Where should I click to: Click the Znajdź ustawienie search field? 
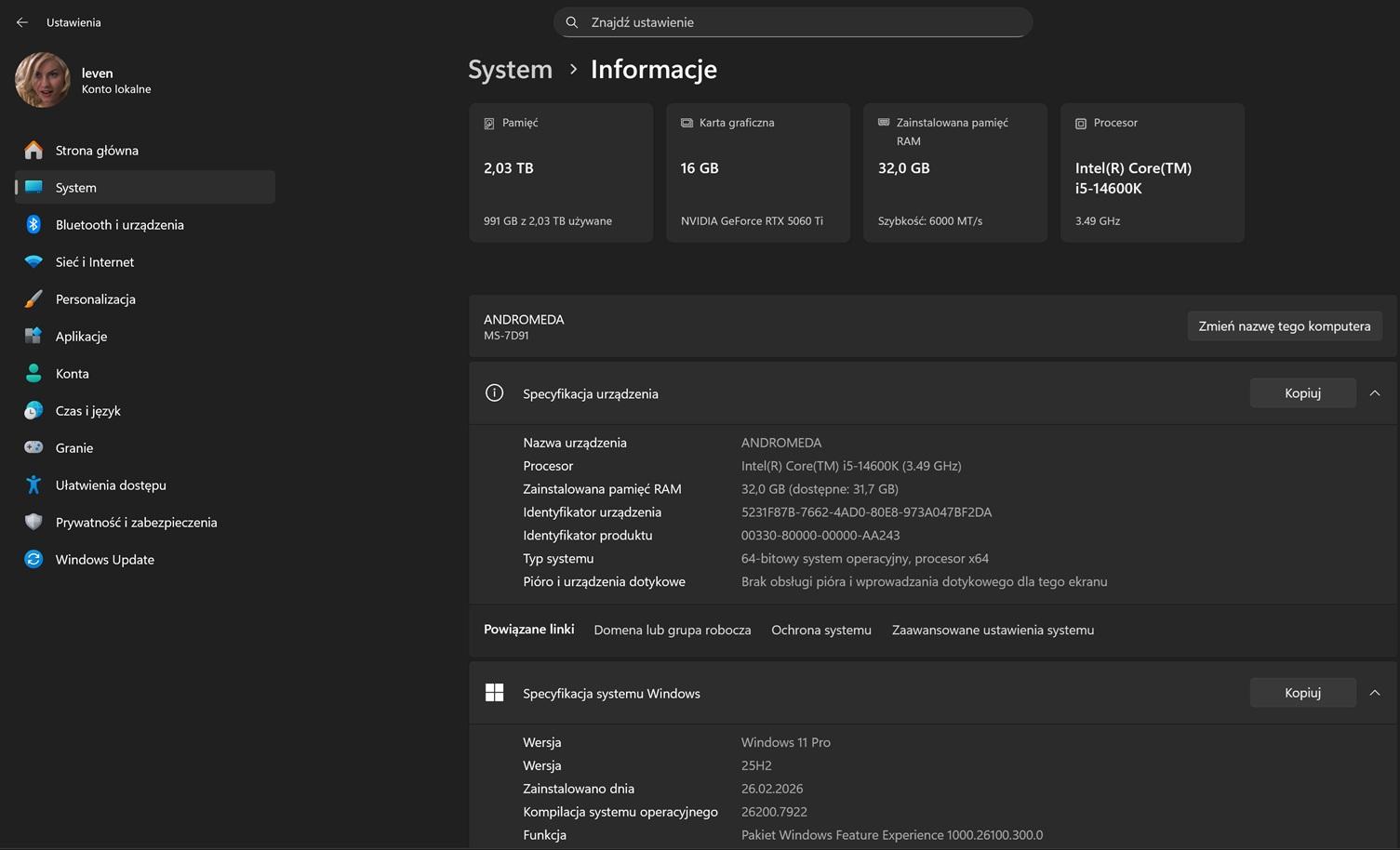click(x=793, y=22)
